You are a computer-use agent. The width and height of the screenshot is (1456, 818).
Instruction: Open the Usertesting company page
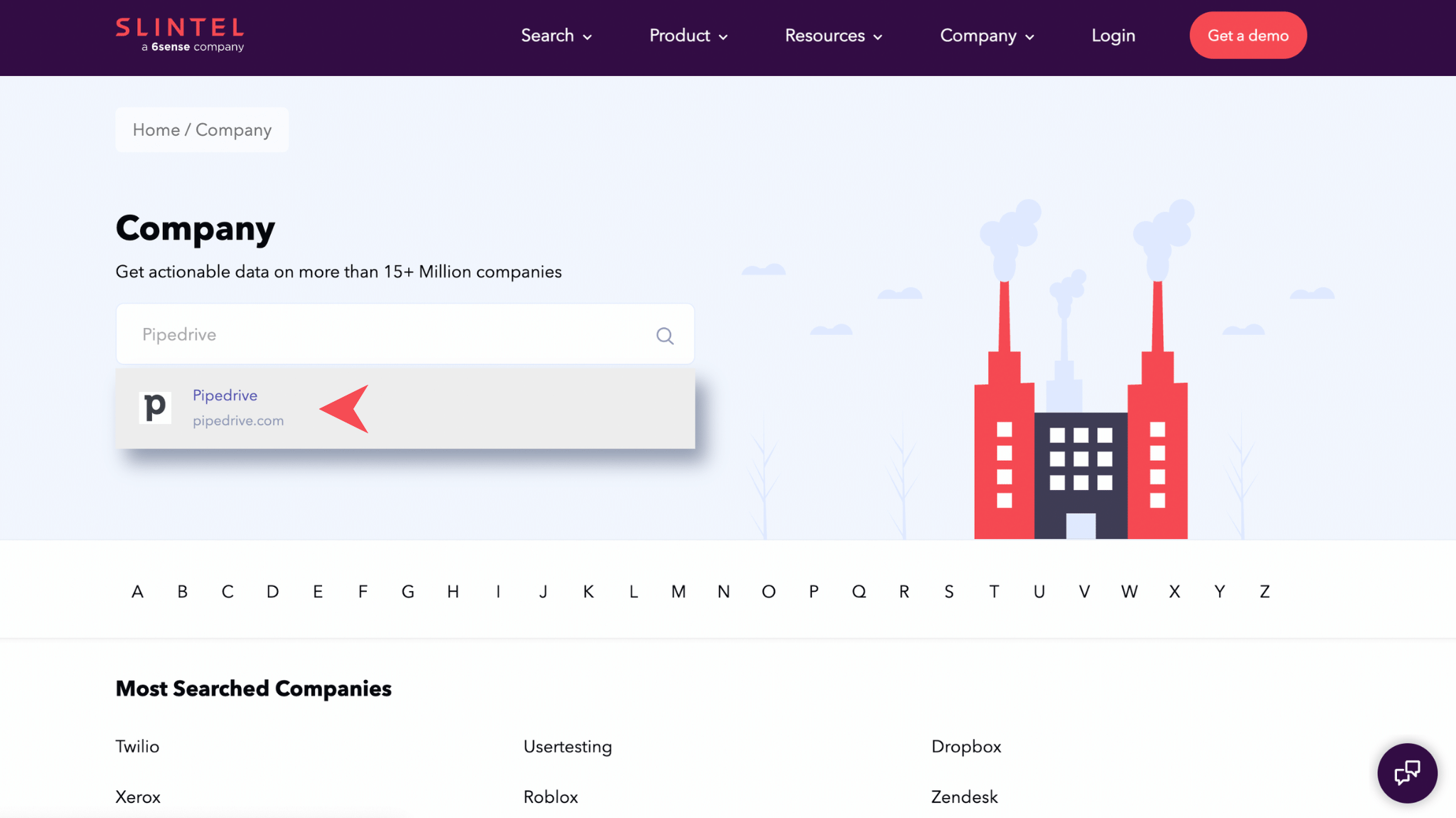(567, 747)
